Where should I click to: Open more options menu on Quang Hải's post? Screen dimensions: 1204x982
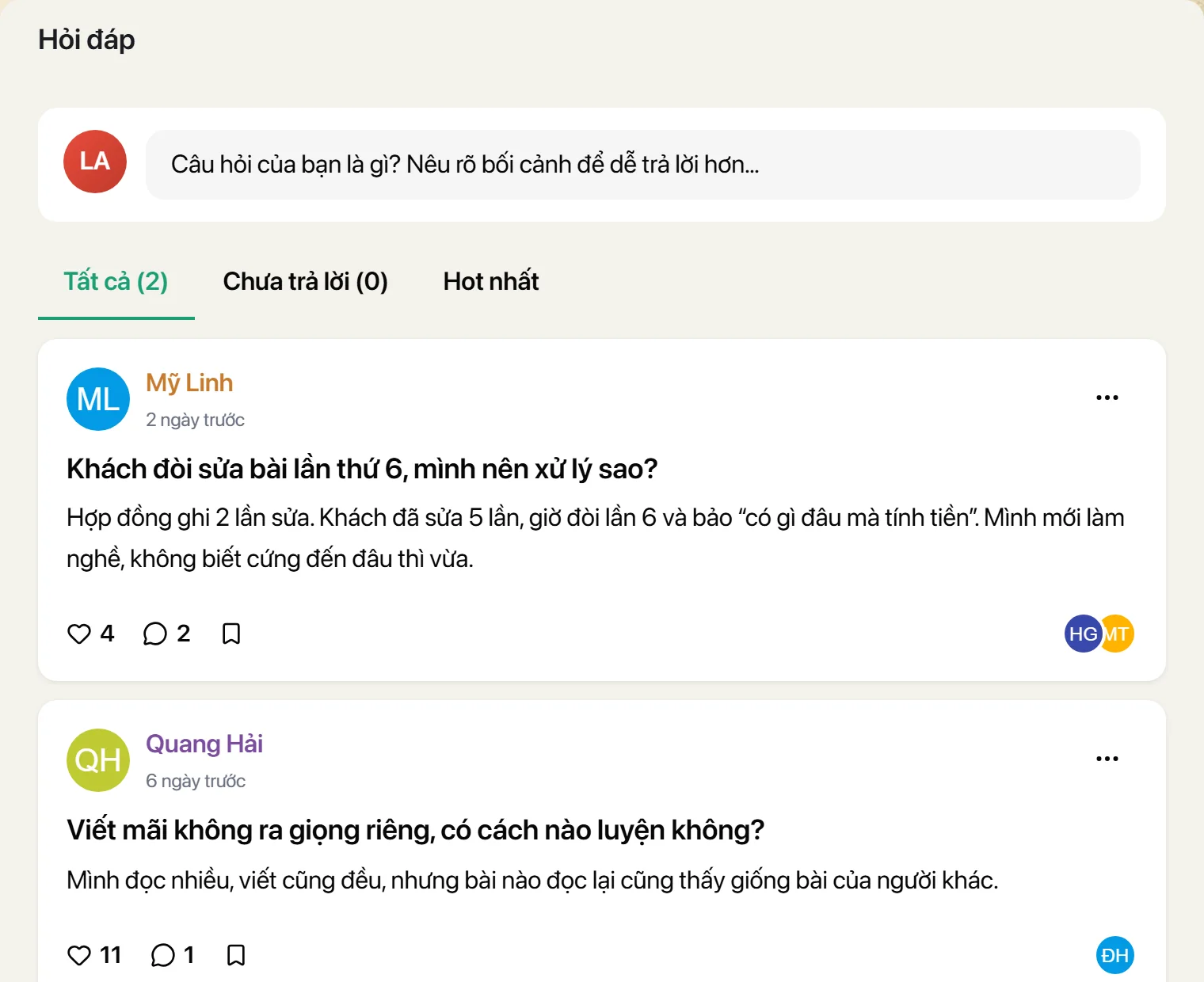[1107, 759]
